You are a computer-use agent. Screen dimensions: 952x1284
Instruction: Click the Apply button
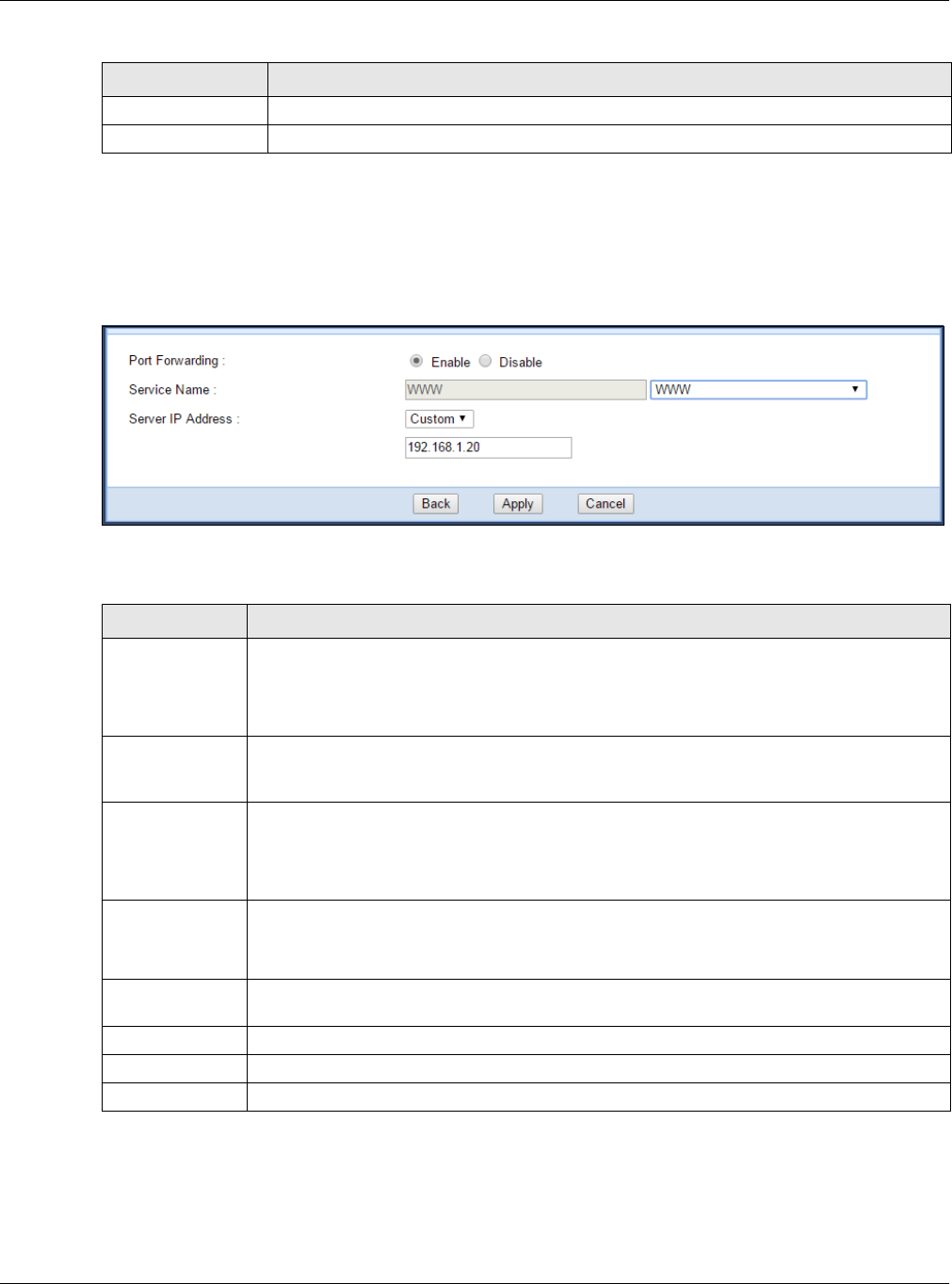518,504
